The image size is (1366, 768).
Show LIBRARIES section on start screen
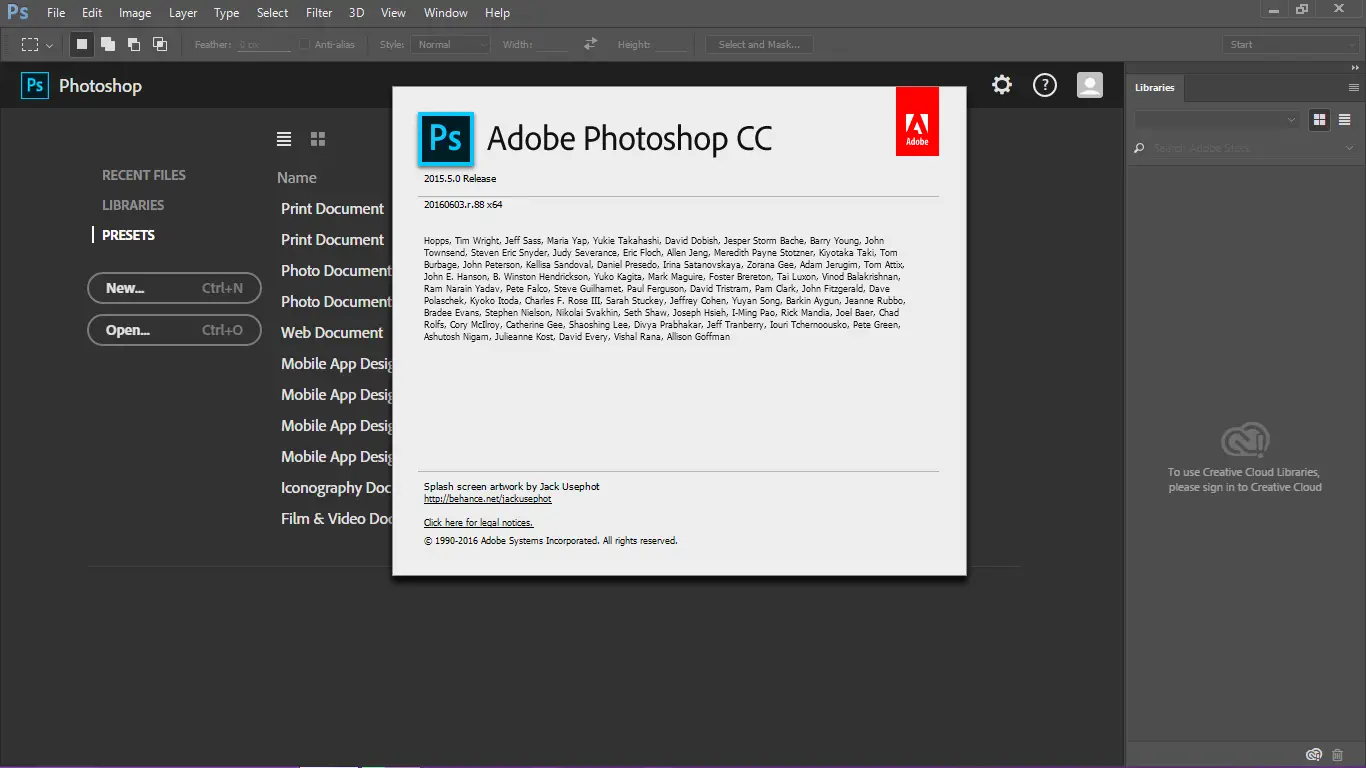[133, 205]
